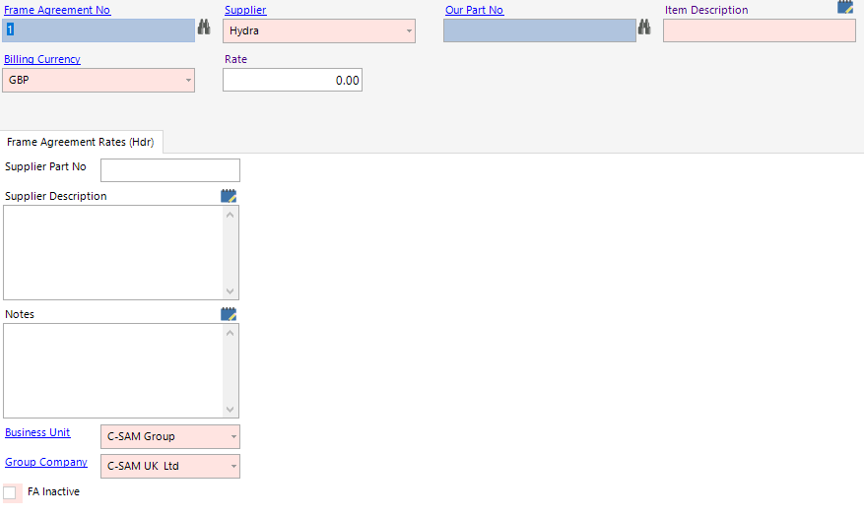The width and height of the screenshot is (864, 530).
Task: Open the Group Company dropdown C-SAM UK Ltd
Action: [x=233, y=466]
